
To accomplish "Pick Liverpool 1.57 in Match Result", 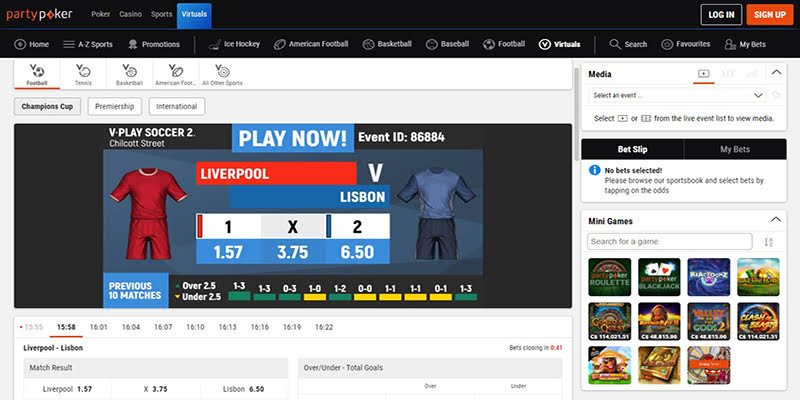I will click(x=67, y=389).
